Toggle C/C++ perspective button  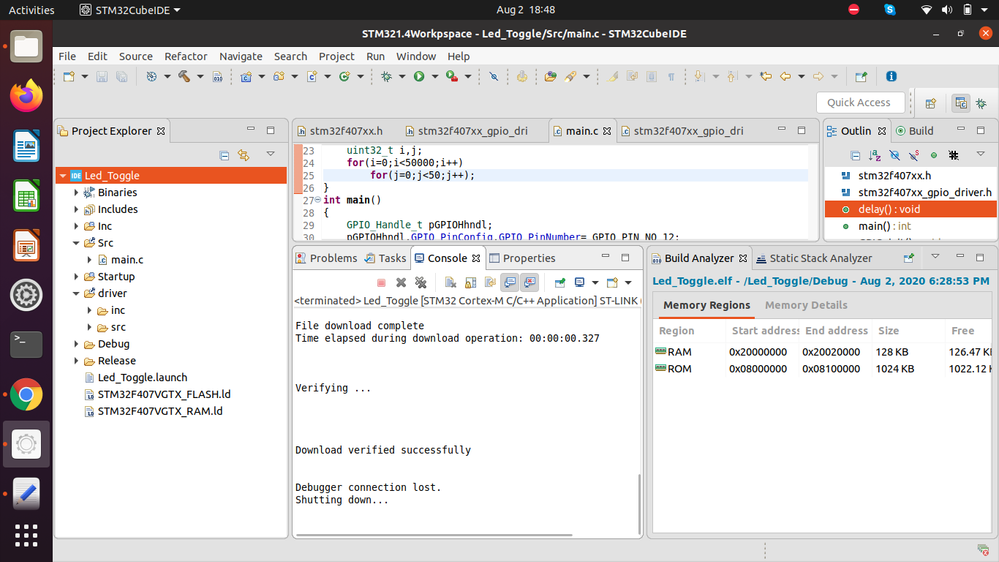(961, 103)
